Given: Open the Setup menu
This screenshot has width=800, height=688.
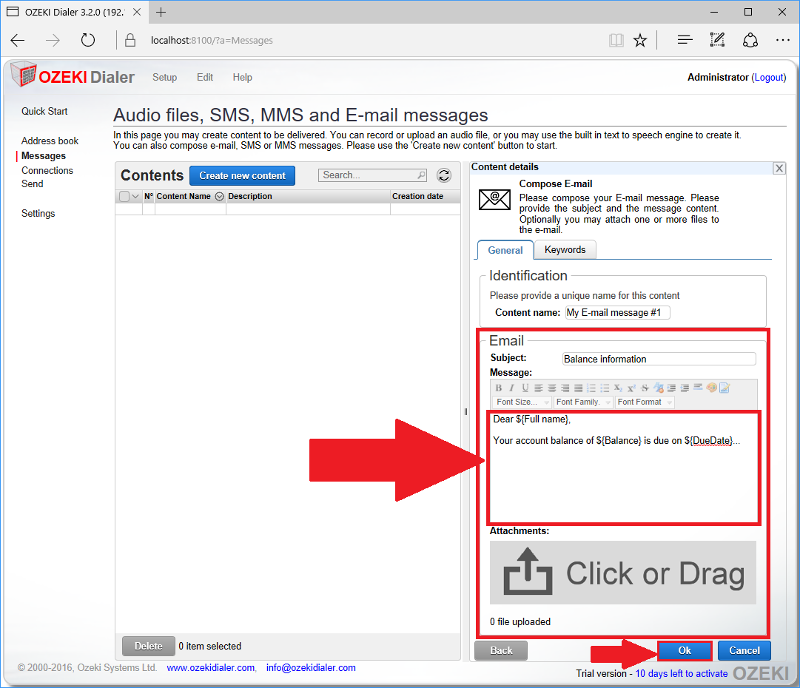Looking at the screenshot, I should [x=164, y=78].
